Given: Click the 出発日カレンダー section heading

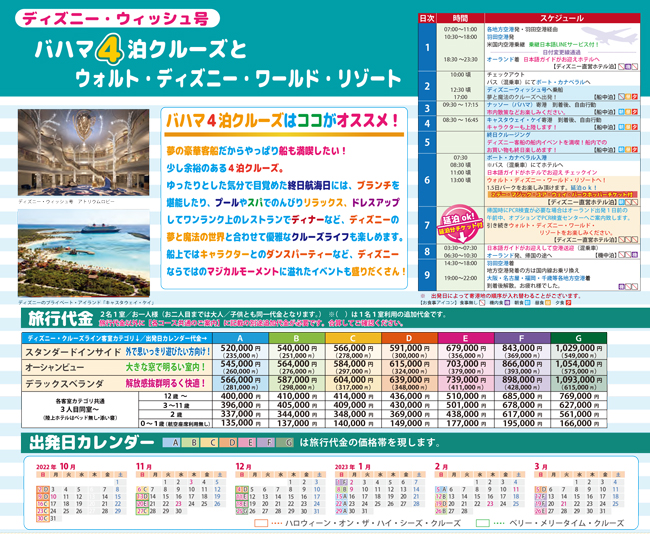Looking at the screenshot, I should (92, 442).
